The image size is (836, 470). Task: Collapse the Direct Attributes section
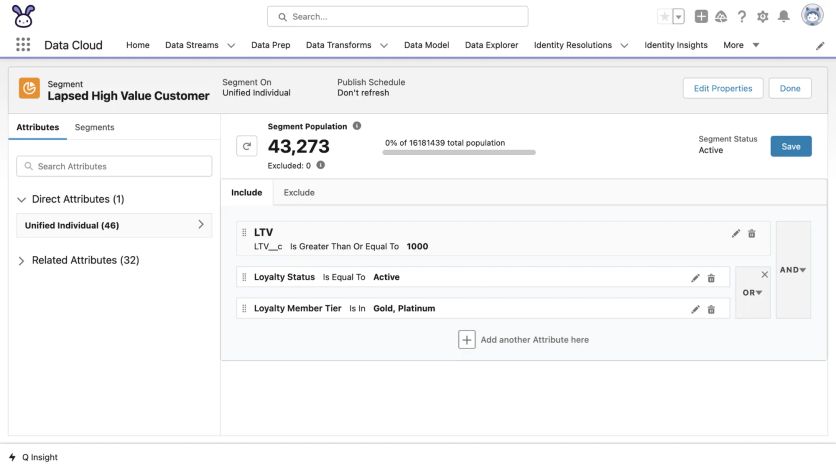coord(21,200)
